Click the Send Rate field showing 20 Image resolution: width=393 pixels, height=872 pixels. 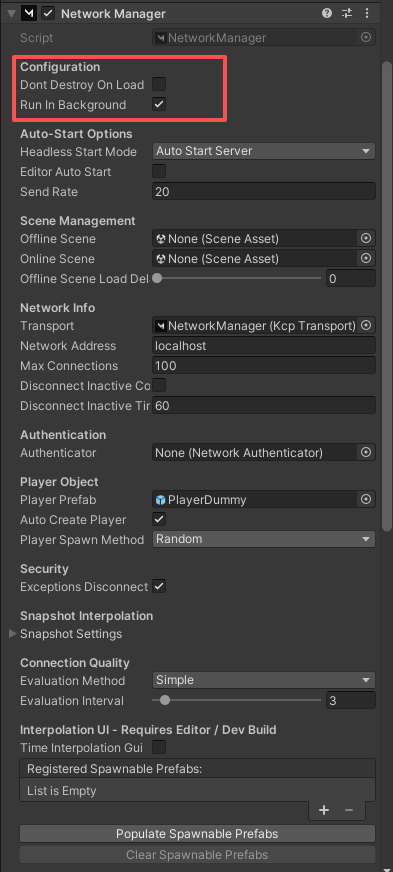pos(263,192)
